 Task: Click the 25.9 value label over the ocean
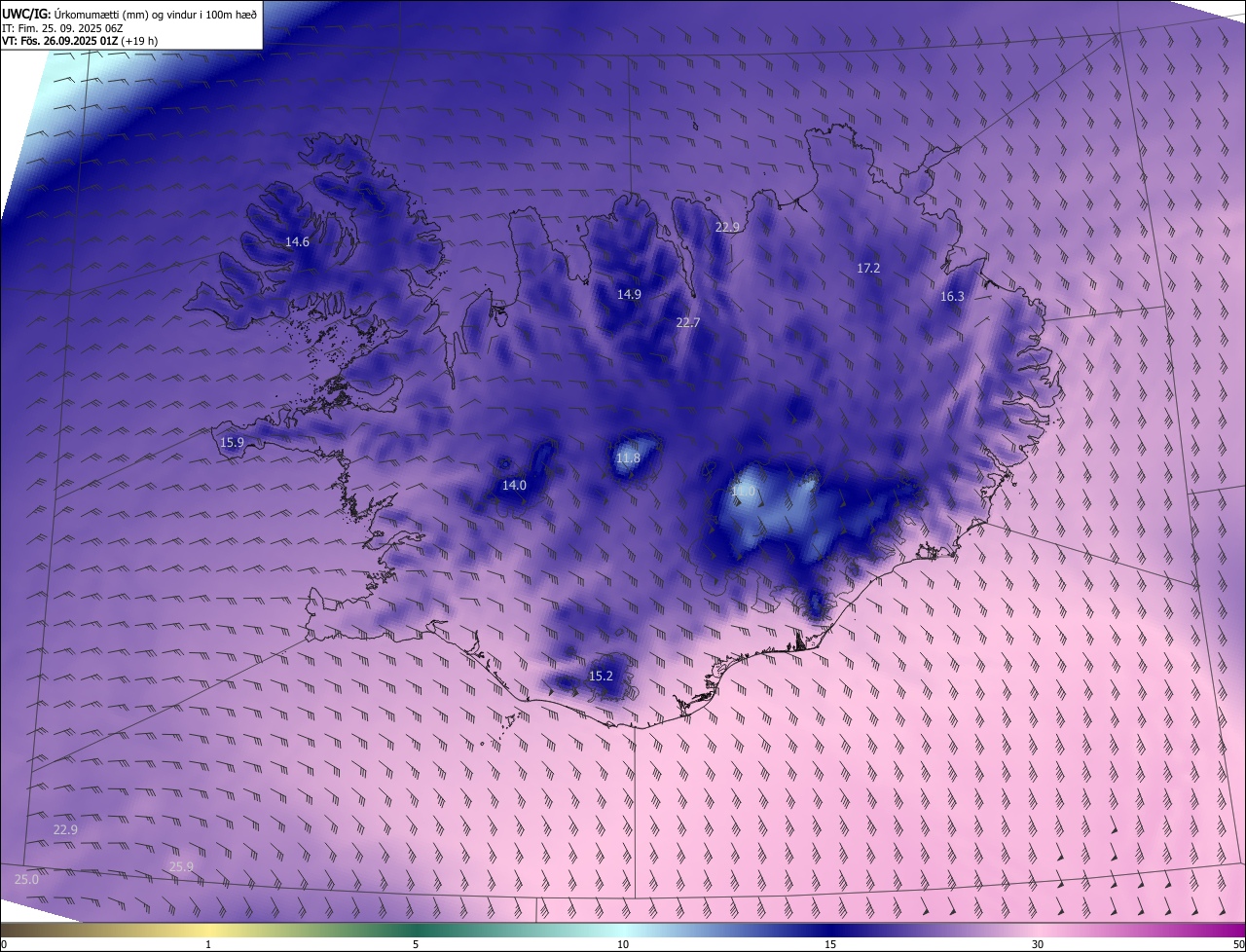[x=181, y=866]
